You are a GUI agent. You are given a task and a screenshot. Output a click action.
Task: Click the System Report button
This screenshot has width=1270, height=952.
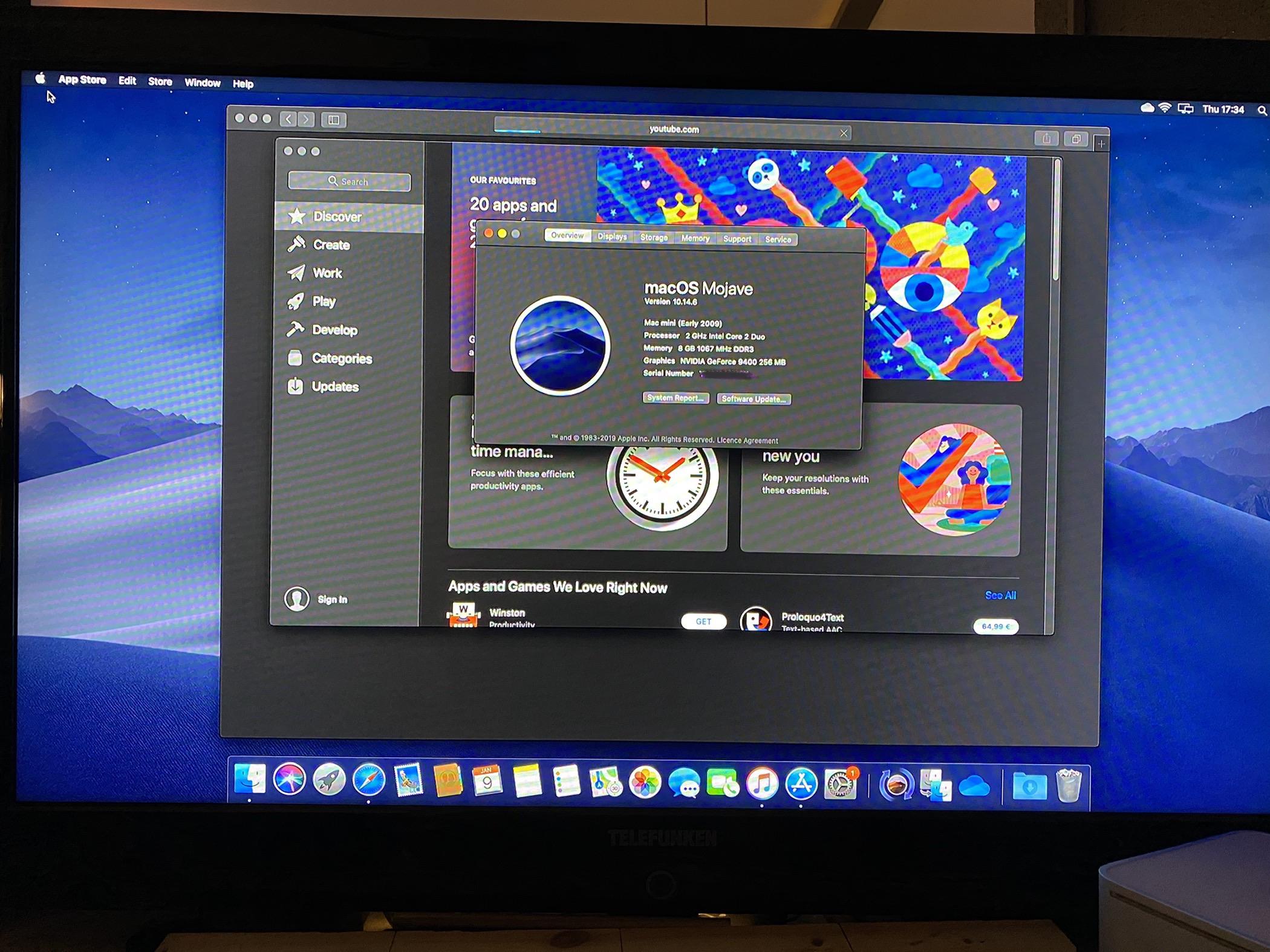675,398
